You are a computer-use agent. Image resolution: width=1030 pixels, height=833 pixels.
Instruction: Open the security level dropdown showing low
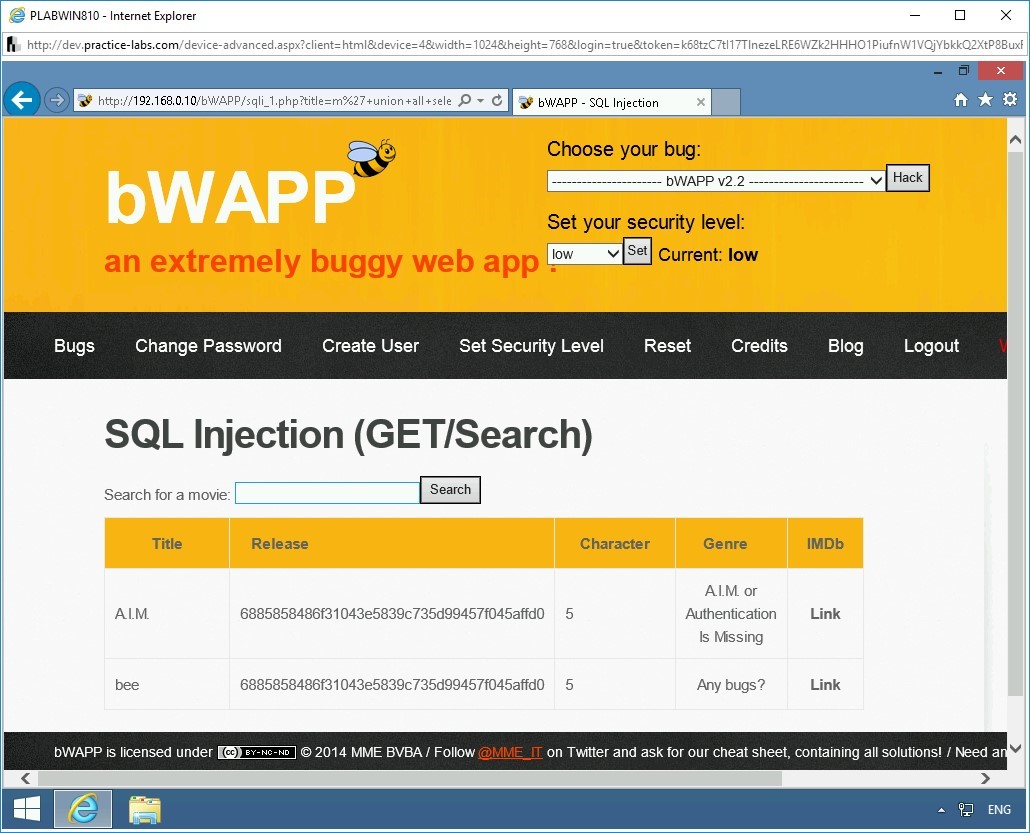pyautogui.click(x=584, y=253)
